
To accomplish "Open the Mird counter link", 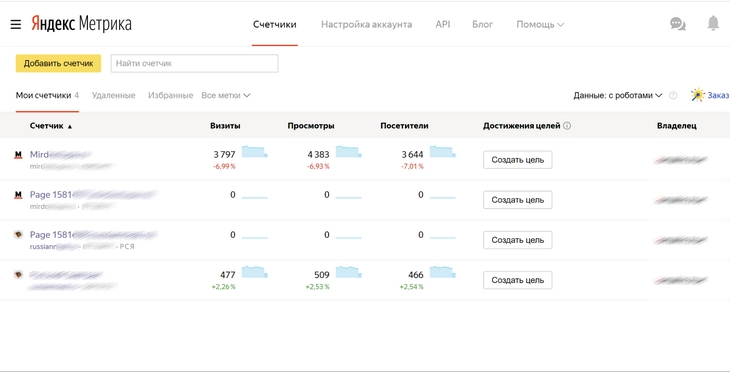I will click(x=61, y=155).
